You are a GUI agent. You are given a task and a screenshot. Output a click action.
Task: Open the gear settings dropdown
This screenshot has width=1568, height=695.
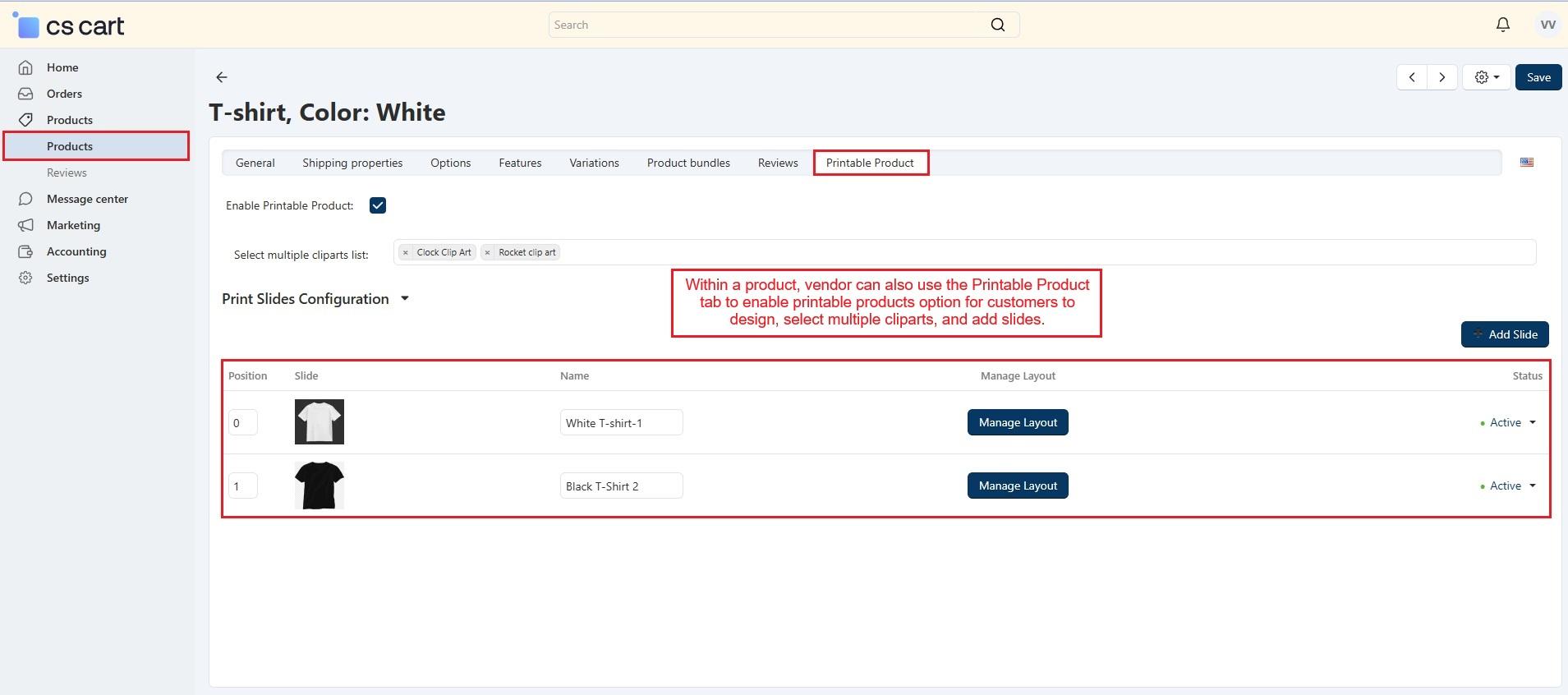point(1486,77)
